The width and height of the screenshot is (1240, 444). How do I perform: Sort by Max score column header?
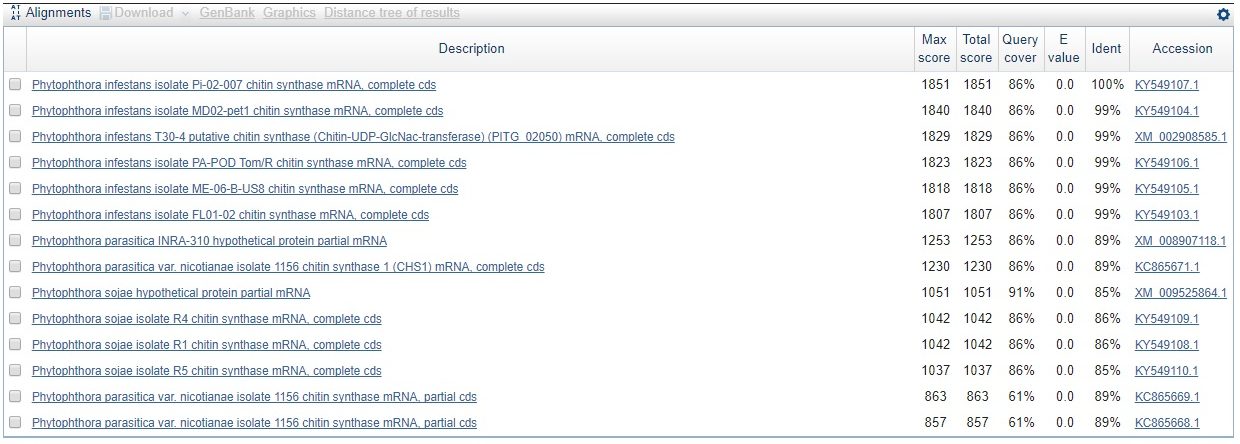coord(934,48)
